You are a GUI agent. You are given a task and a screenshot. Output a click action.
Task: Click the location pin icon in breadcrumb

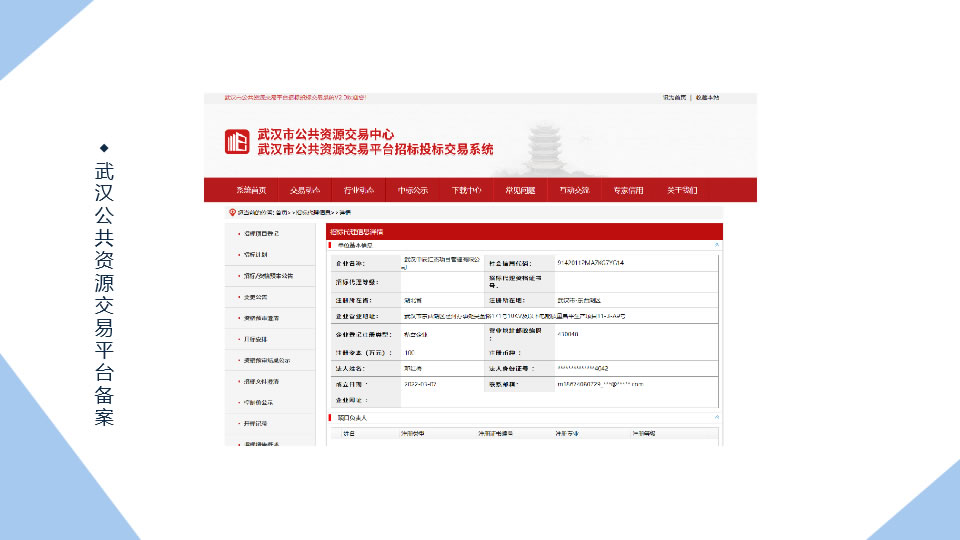click(x=231, y=212)
